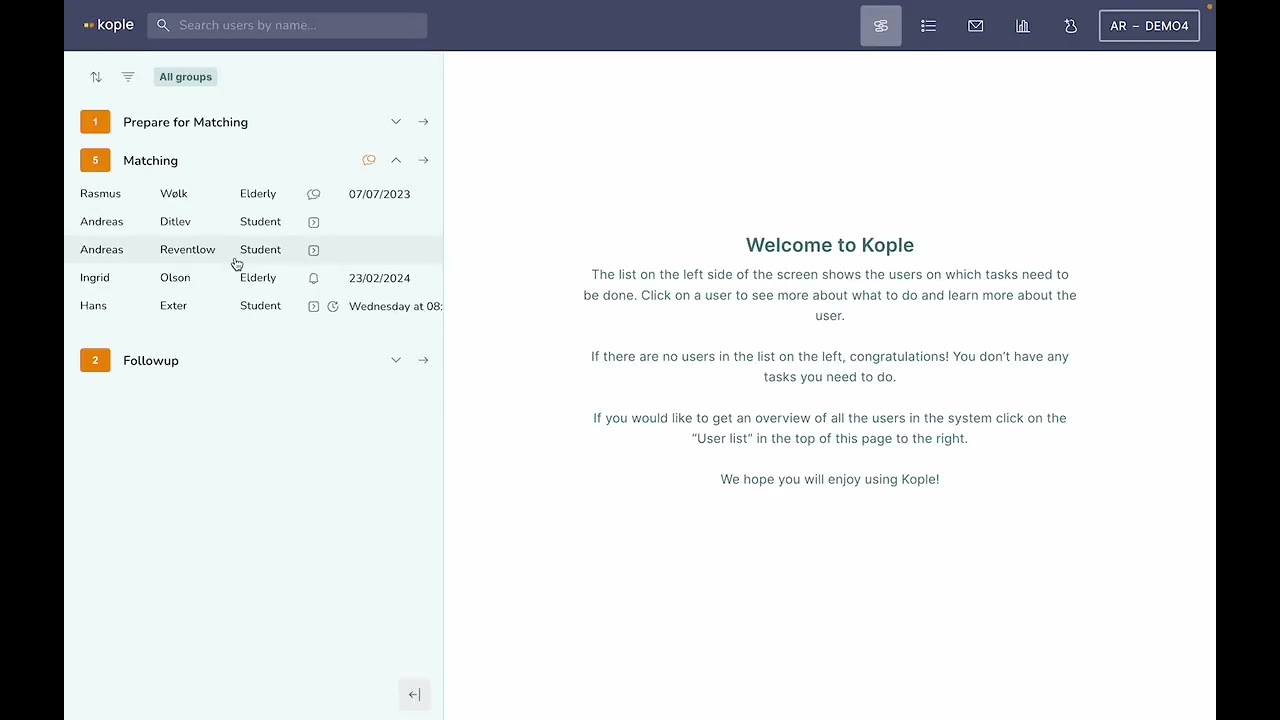Click the surname Exter
The height and width of the screenshot is (720, 1280).
coord(173,306)
